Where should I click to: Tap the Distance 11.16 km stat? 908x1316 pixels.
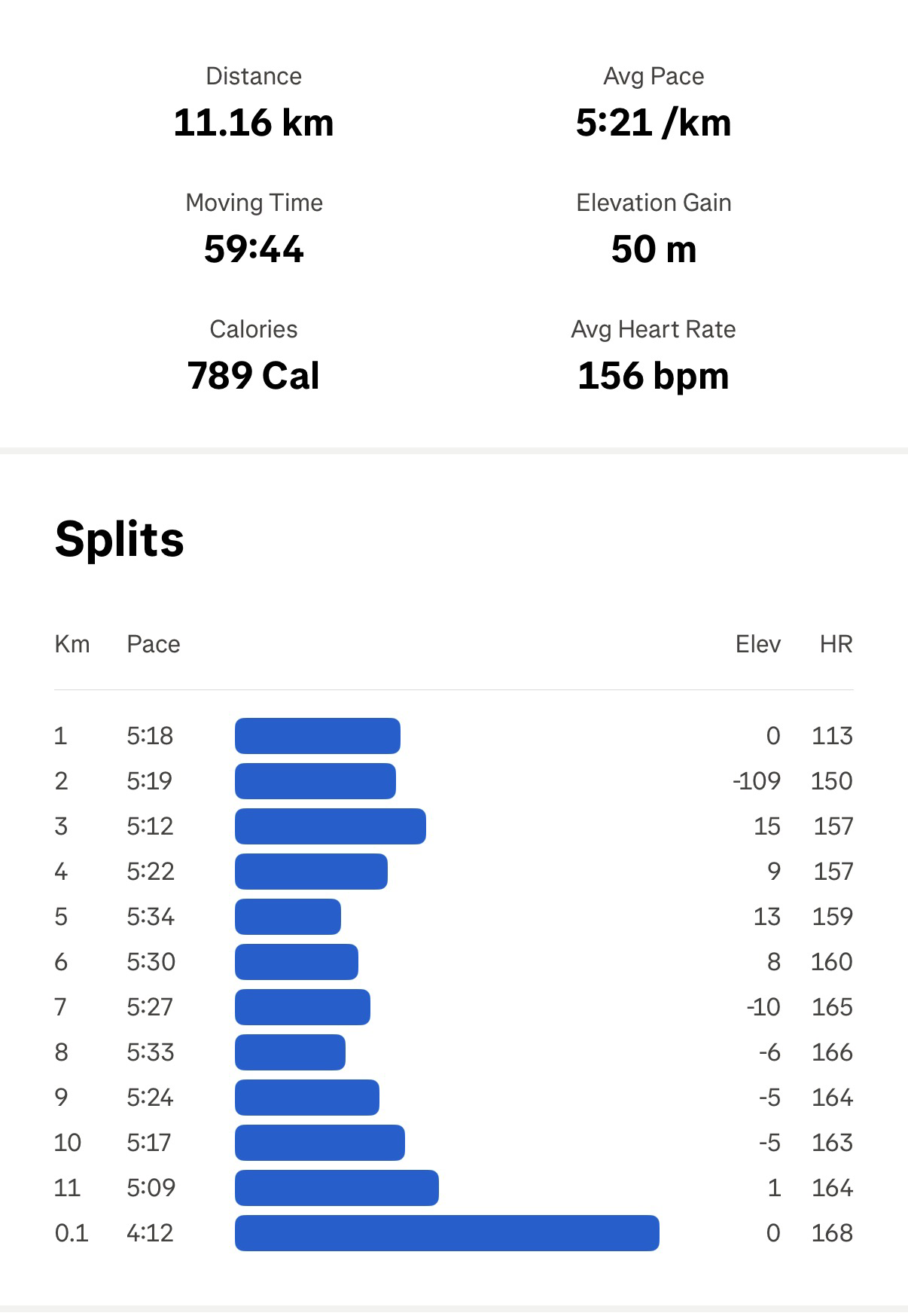[x=254, y=122]
